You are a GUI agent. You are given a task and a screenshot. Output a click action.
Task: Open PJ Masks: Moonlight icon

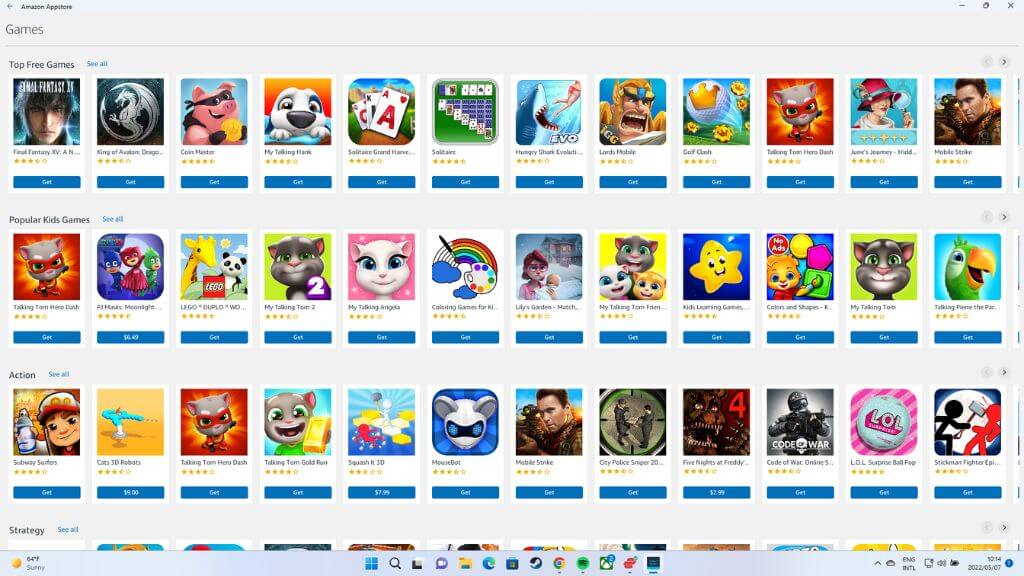pyautogui.click(x=130, y=267)
